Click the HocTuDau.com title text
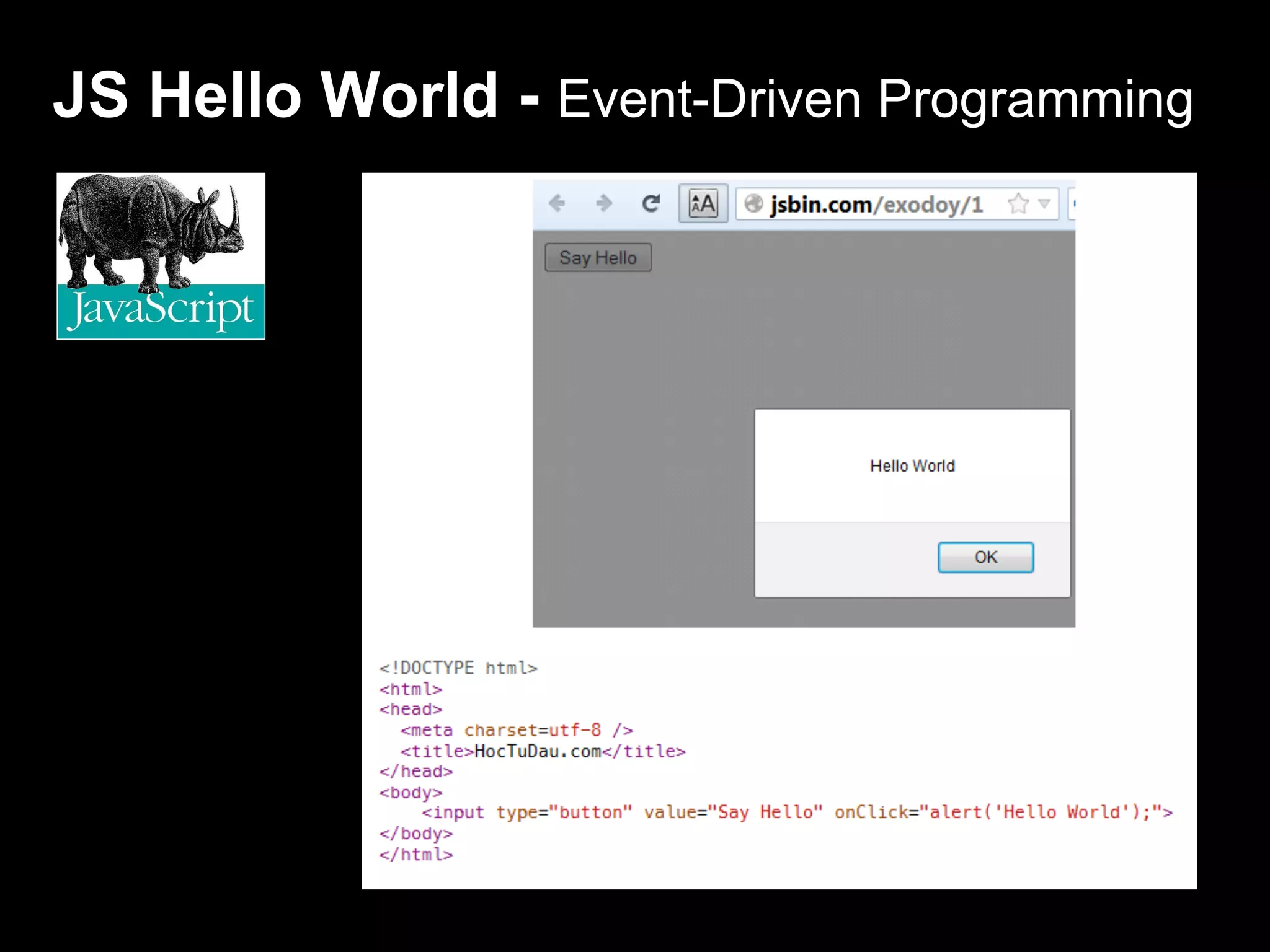Image resolution: width=1270 pixels, height=952 pixels. coord(538,751)
